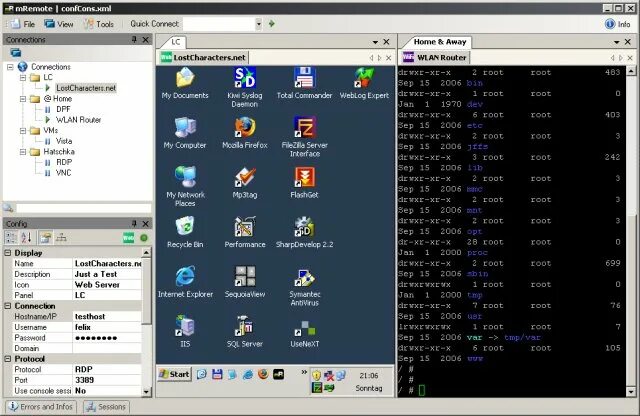The width and height of the screenshot is (640, 416).
Task: Open FileZilla Server Interface shortcut
Action: (304, 137)
